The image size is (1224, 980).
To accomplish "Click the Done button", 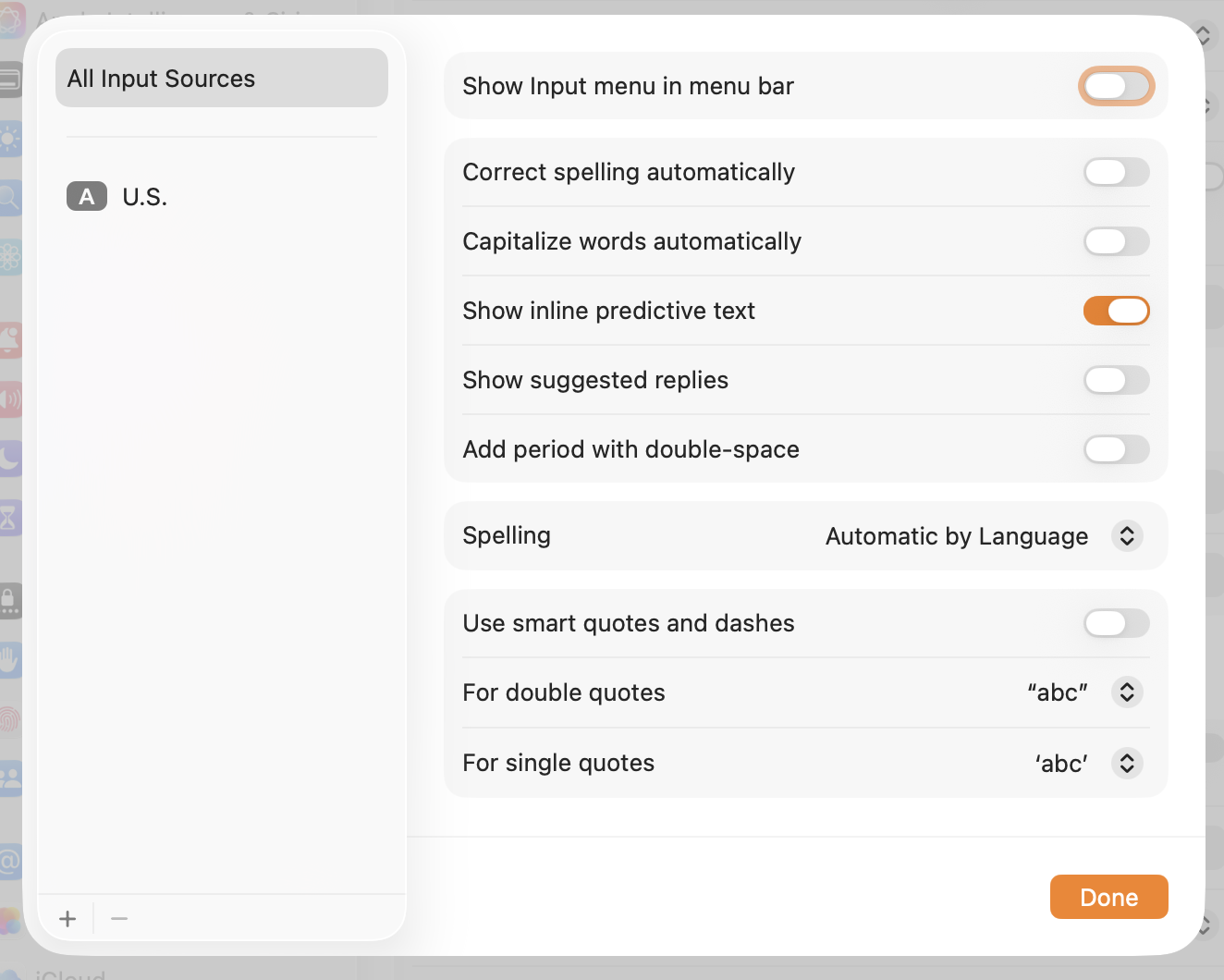I will coord(1108,897).
